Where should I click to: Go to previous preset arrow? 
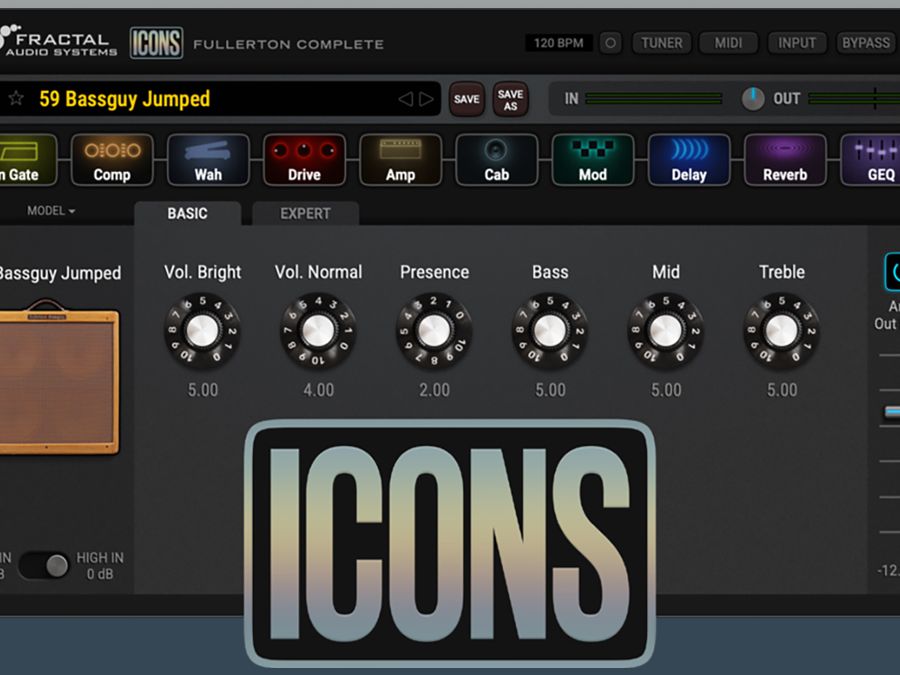405,99
